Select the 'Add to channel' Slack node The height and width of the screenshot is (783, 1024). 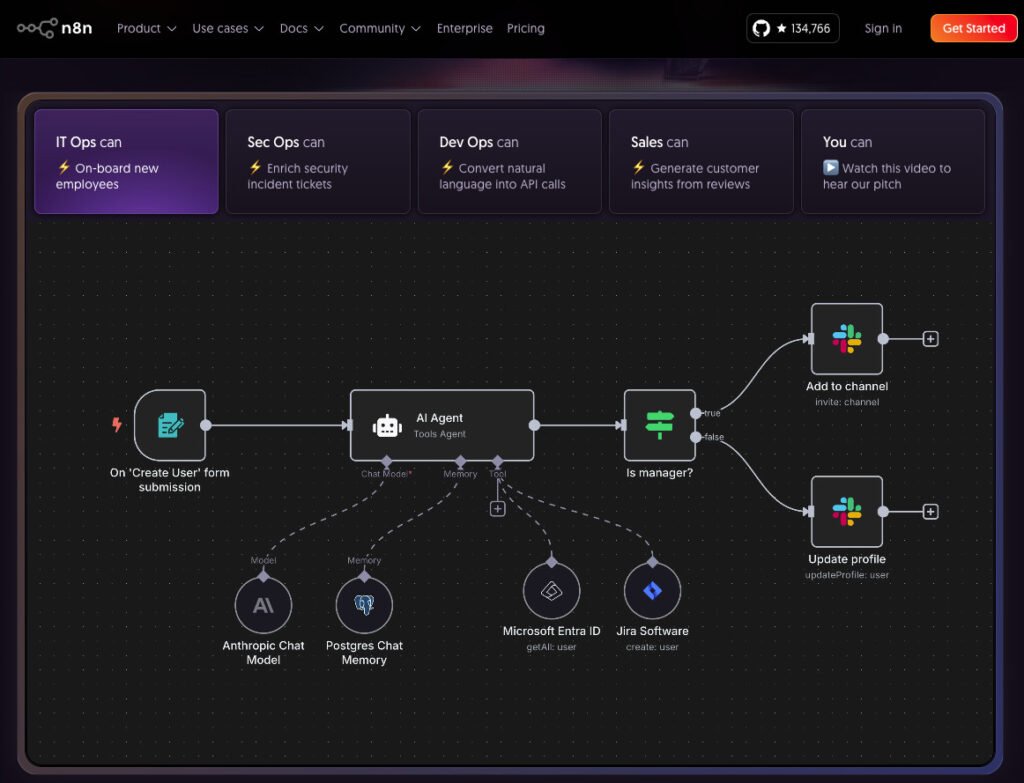[846, 339]
